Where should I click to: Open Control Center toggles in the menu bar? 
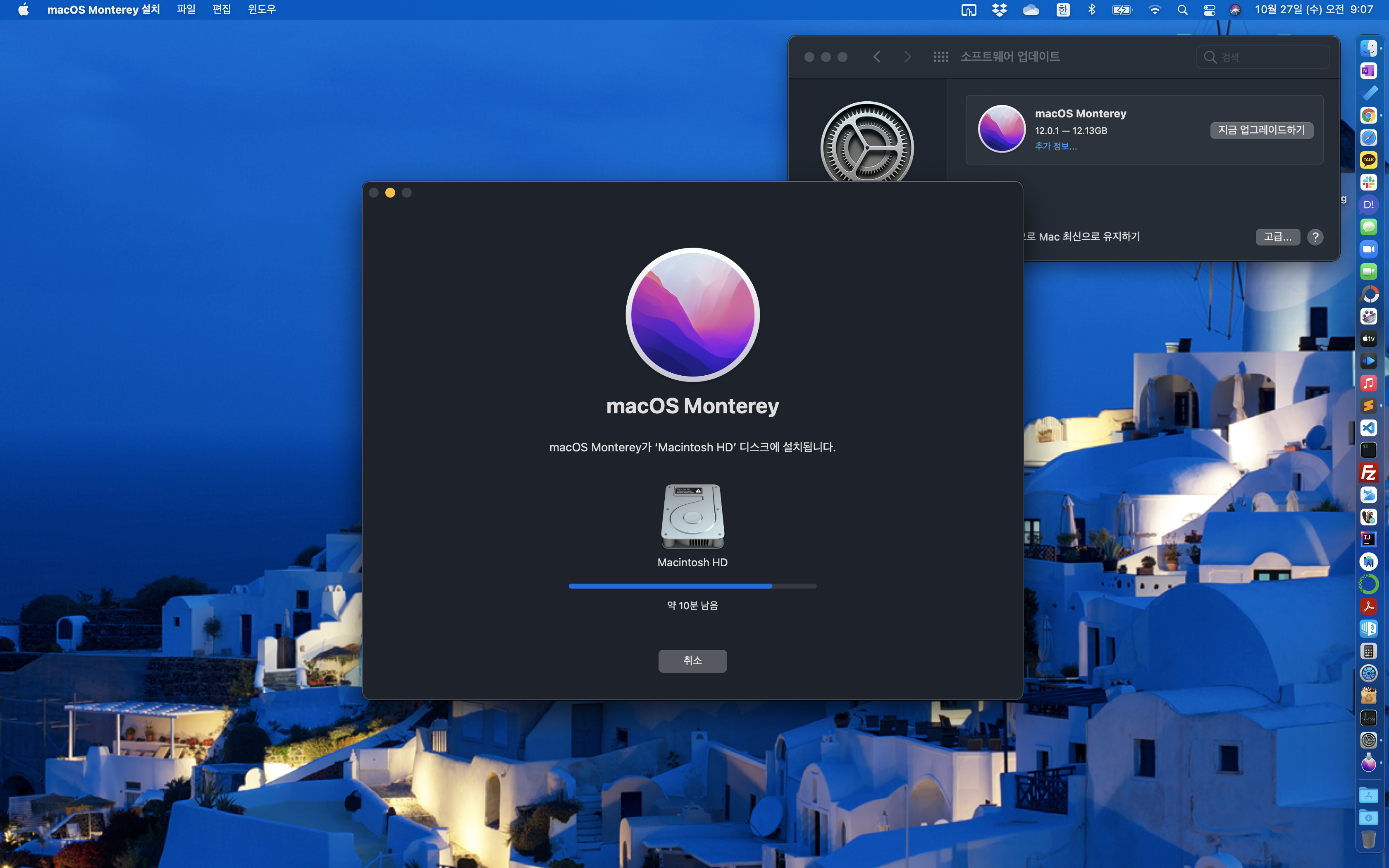(x=1209, y=10)
